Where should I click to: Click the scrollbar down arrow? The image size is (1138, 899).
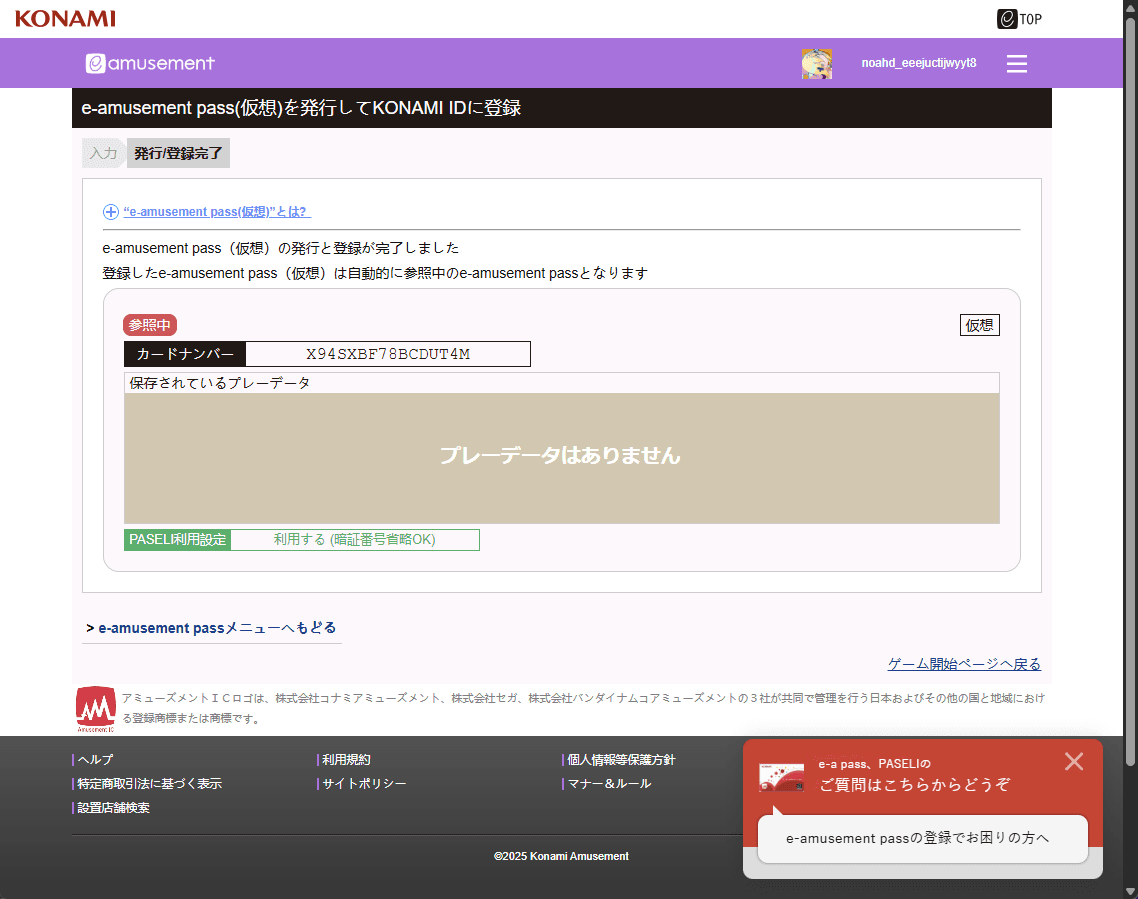[1130, 891]
